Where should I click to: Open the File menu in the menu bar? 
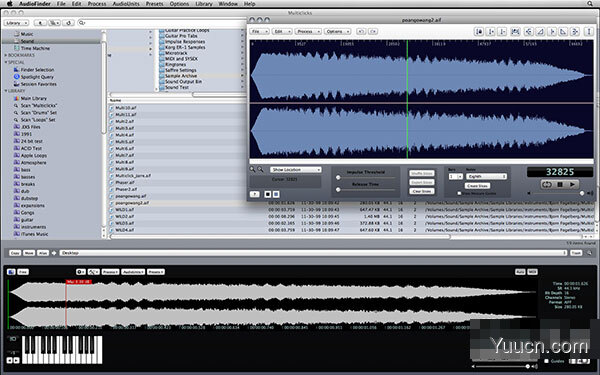[61, 4]
